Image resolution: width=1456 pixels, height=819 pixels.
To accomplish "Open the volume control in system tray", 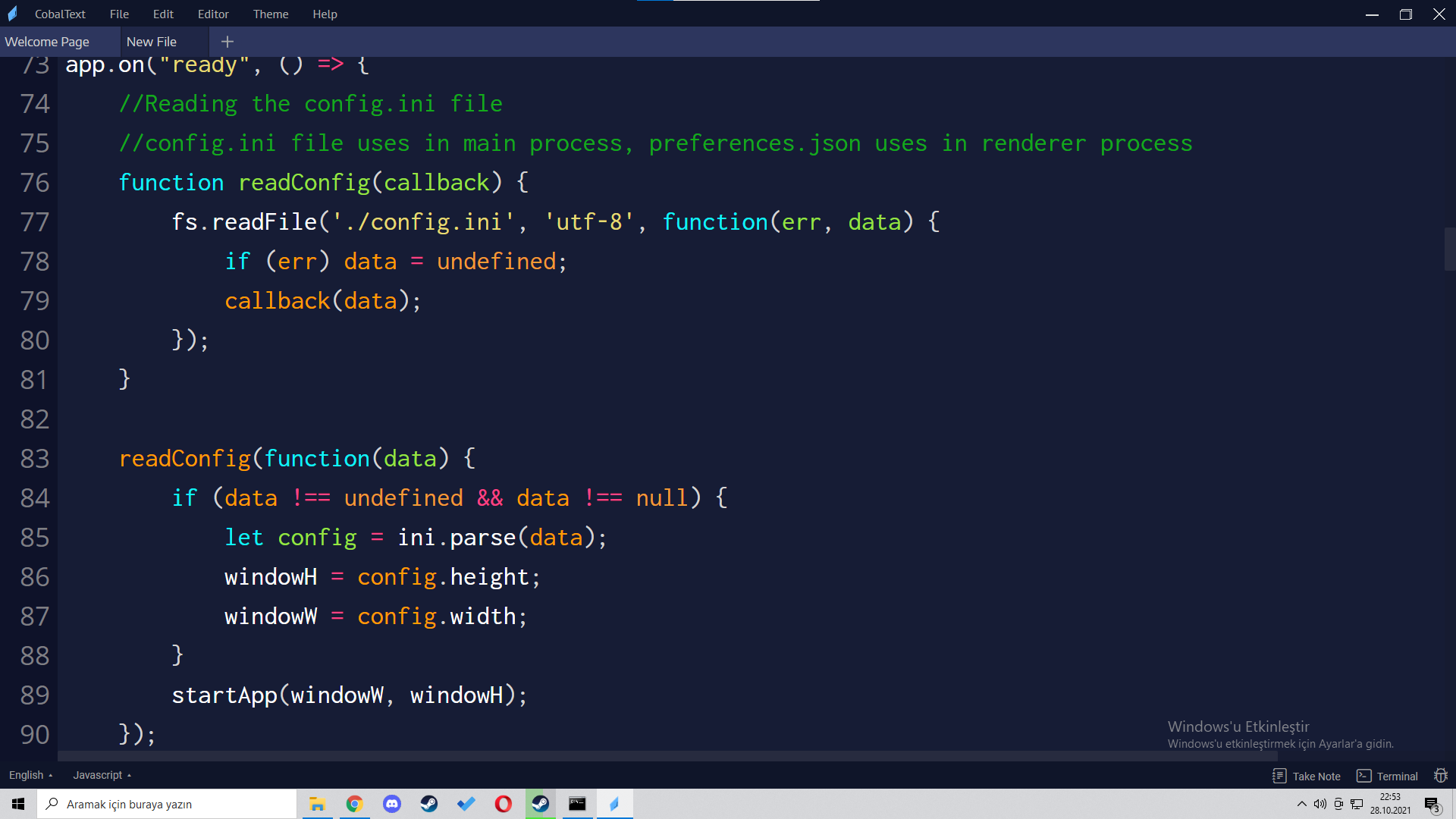I will (x=1319, y=804).
